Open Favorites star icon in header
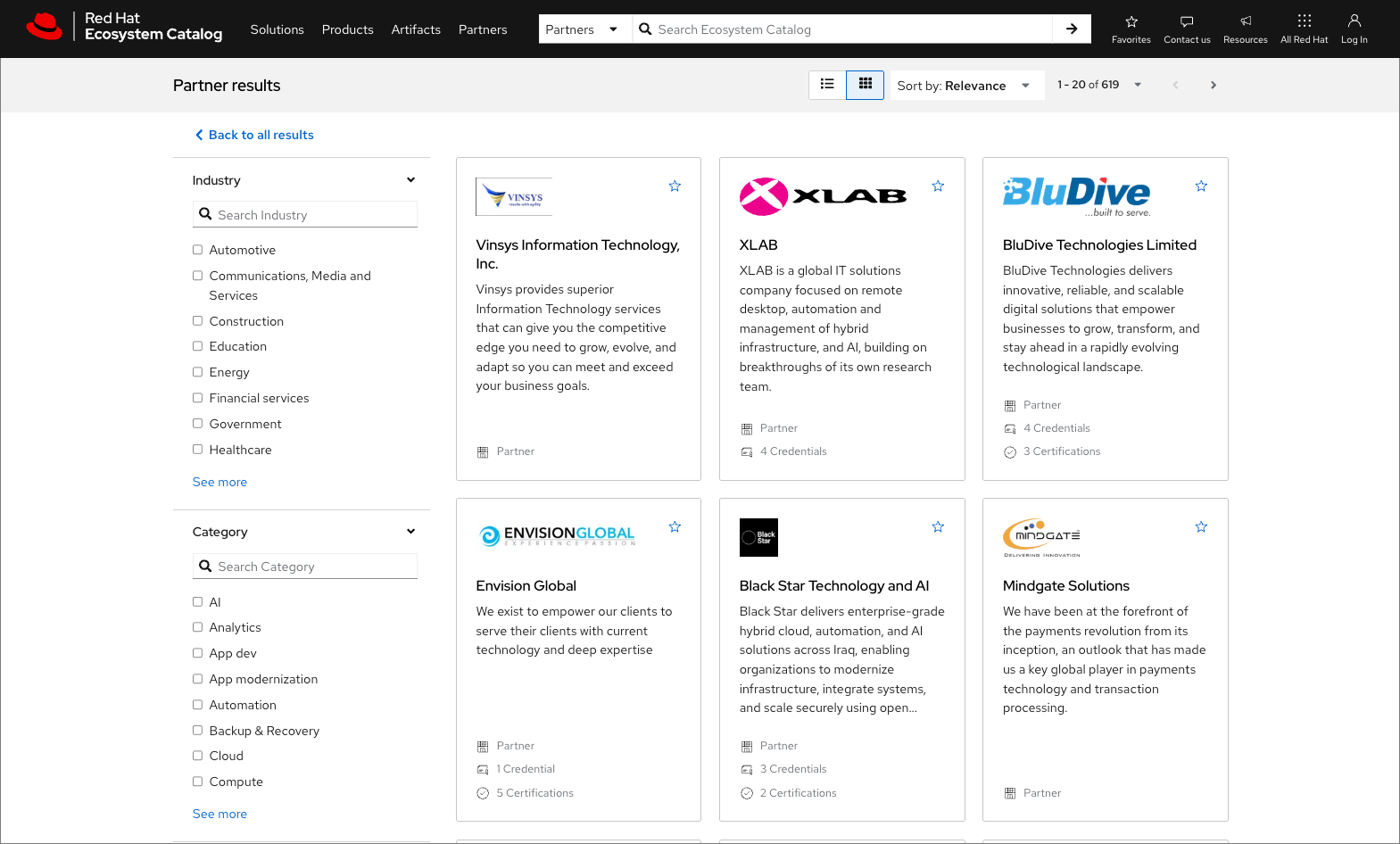 pos(1131,21)
